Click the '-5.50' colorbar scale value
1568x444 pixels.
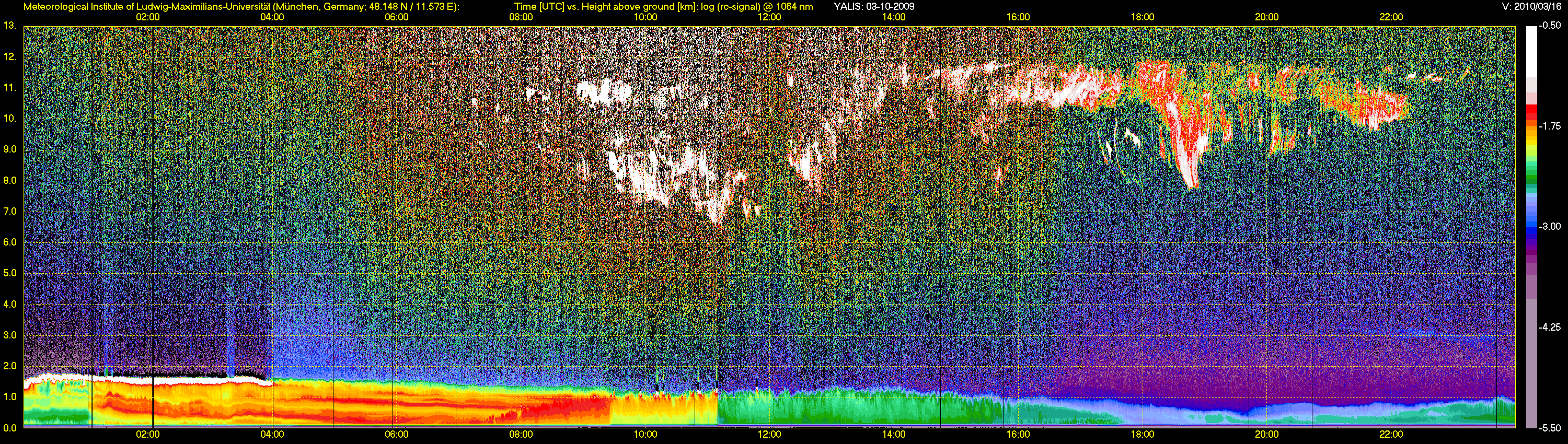(x=1550, y=428)
